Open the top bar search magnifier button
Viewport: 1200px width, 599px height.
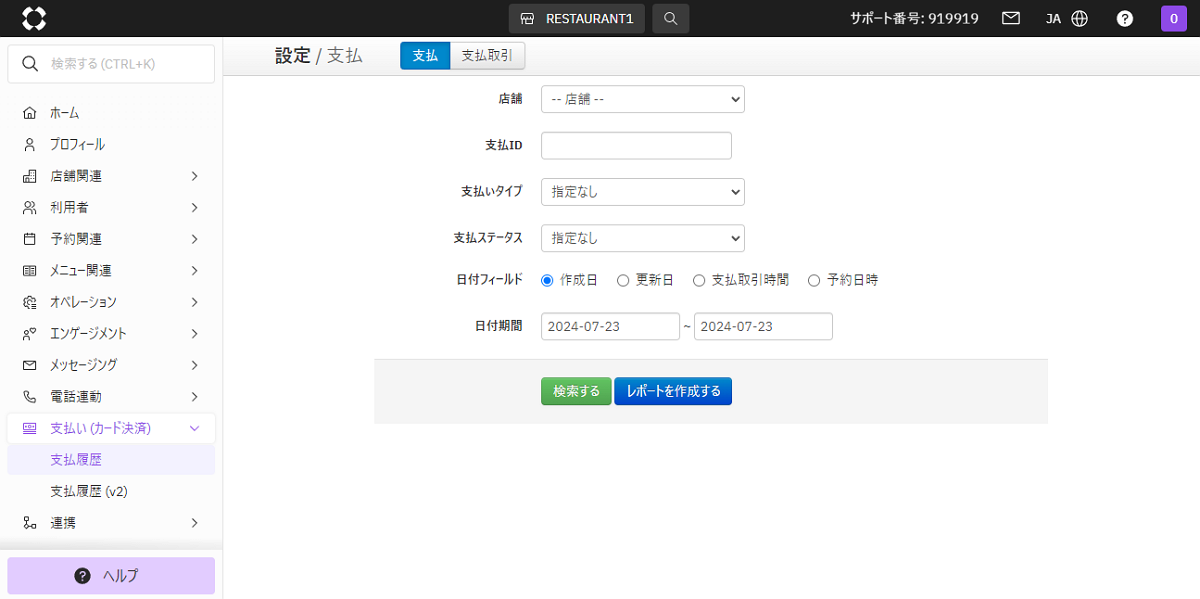coord(671,18)
